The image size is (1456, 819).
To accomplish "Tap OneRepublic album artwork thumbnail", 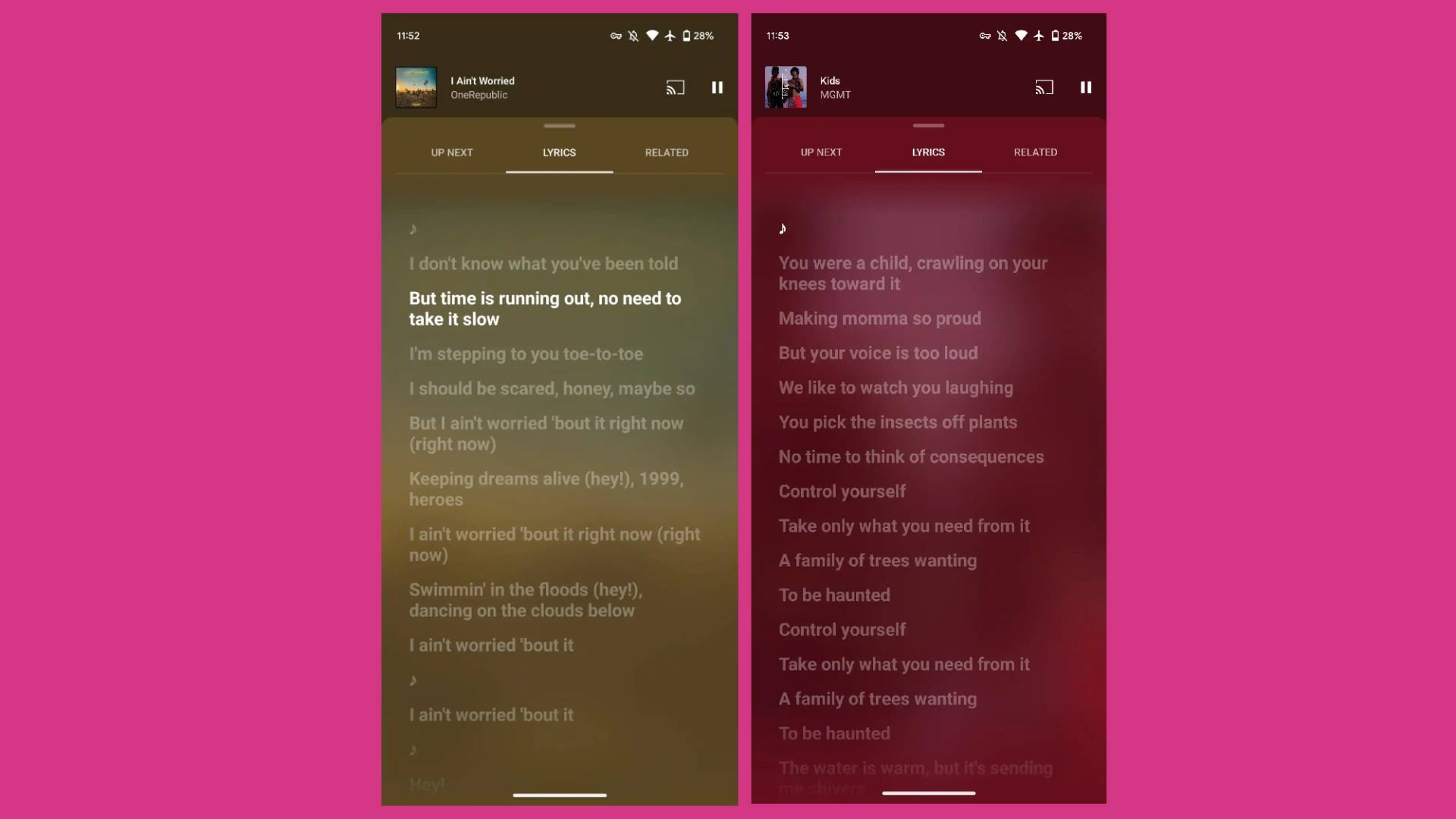I will tap(416, 87).
